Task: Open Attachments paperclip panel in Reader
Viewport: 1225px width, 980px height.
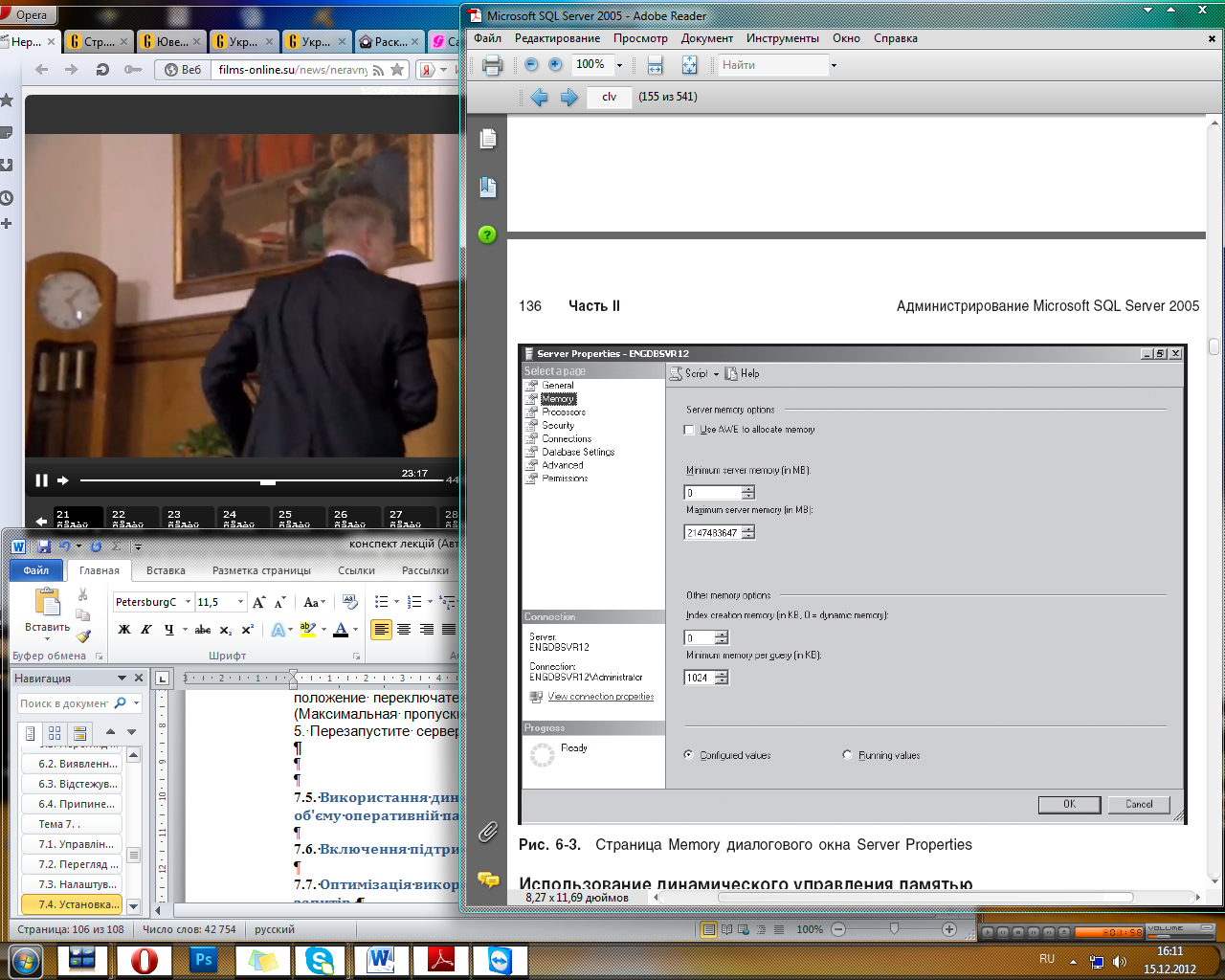Action: click(488, 832)
